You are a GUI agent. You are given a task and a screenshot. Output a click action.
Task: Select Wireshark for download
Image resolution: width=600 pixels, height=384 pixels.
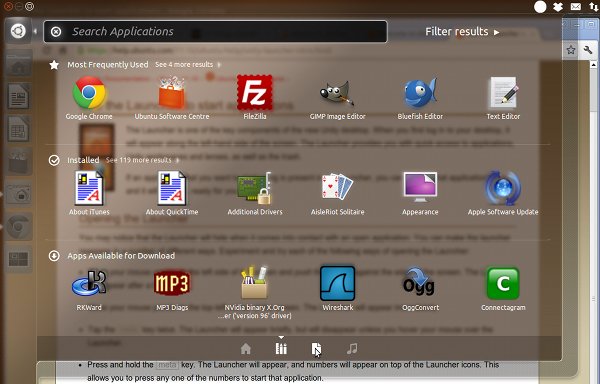(338, 289)
